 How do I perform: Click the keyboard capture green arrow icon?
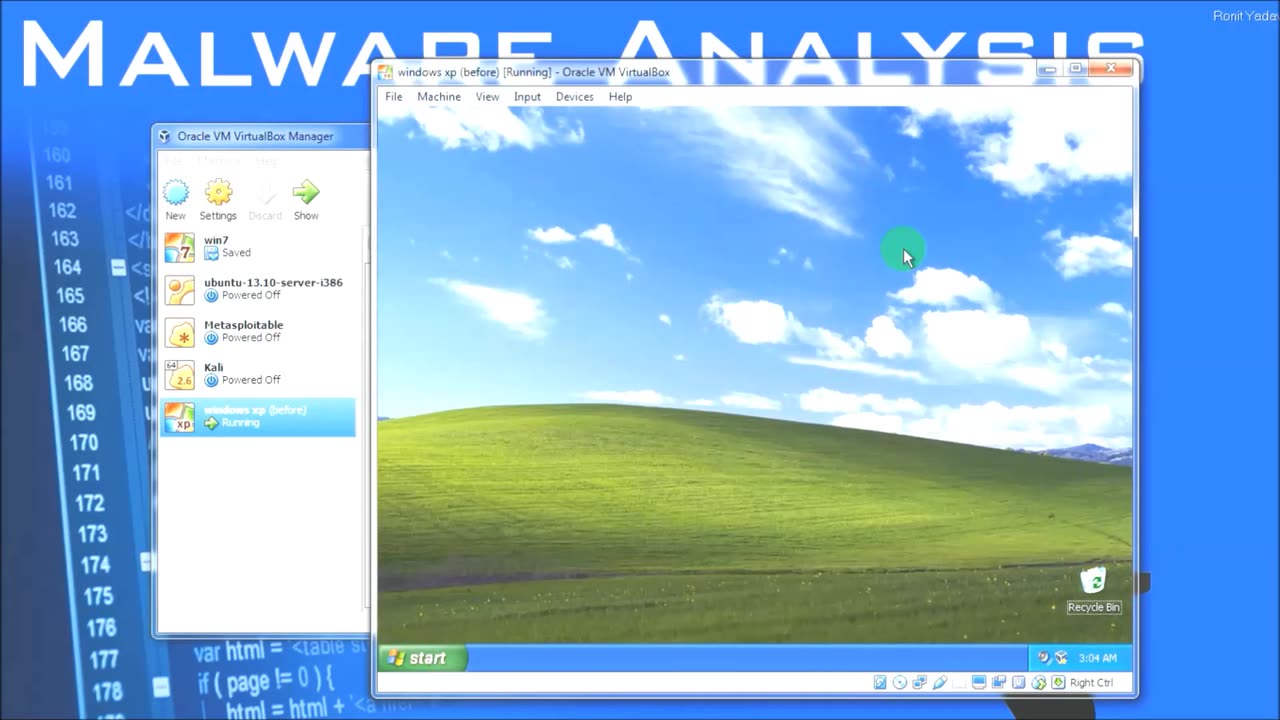(1058, 682)
